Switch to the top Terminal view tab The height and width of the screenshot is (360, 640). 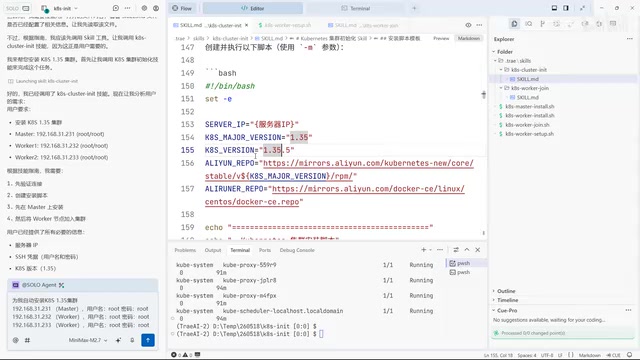(x=356, y=8)
